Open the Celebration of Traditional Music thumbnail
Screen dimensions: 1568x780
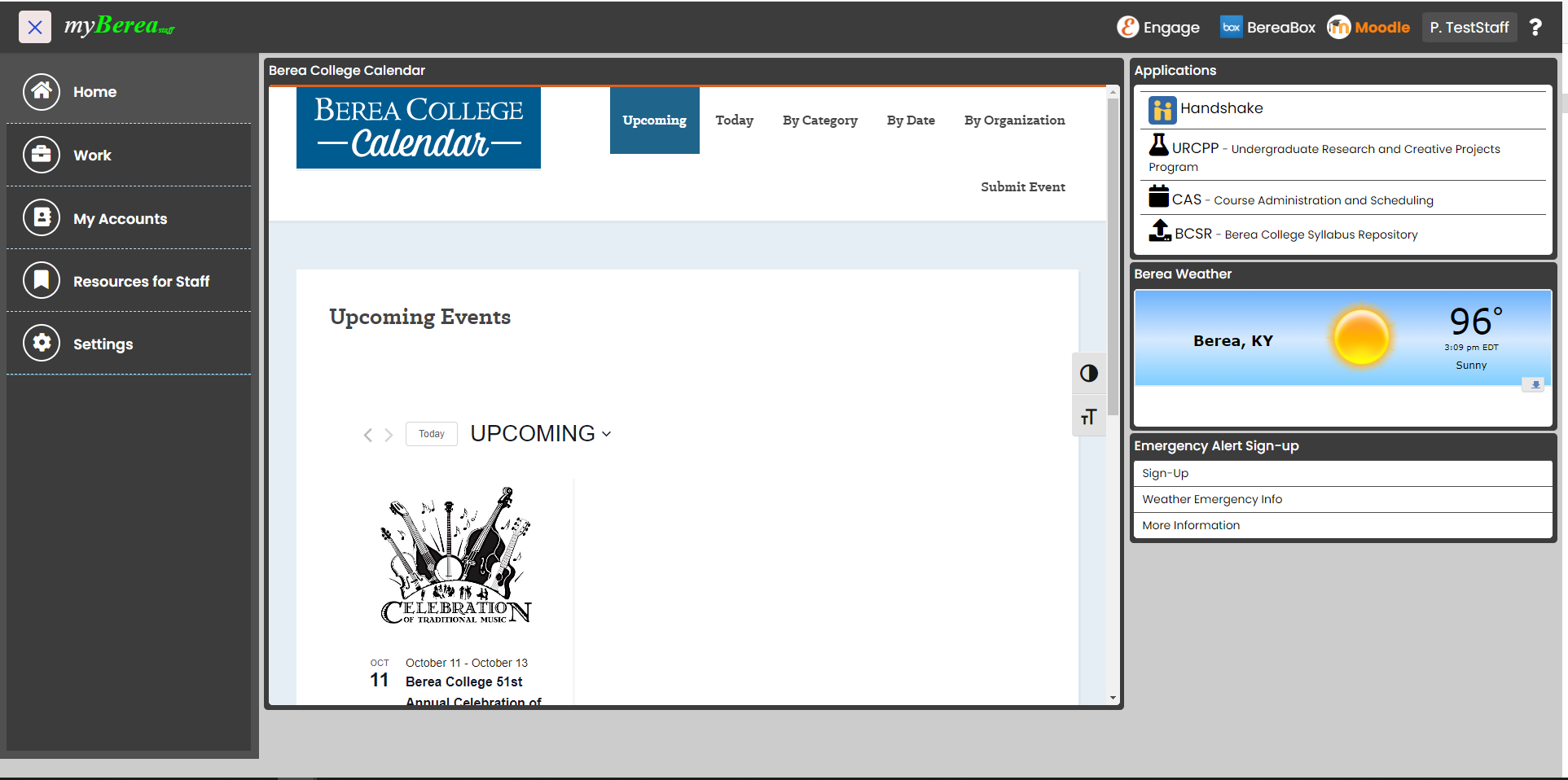coord(456,556)
